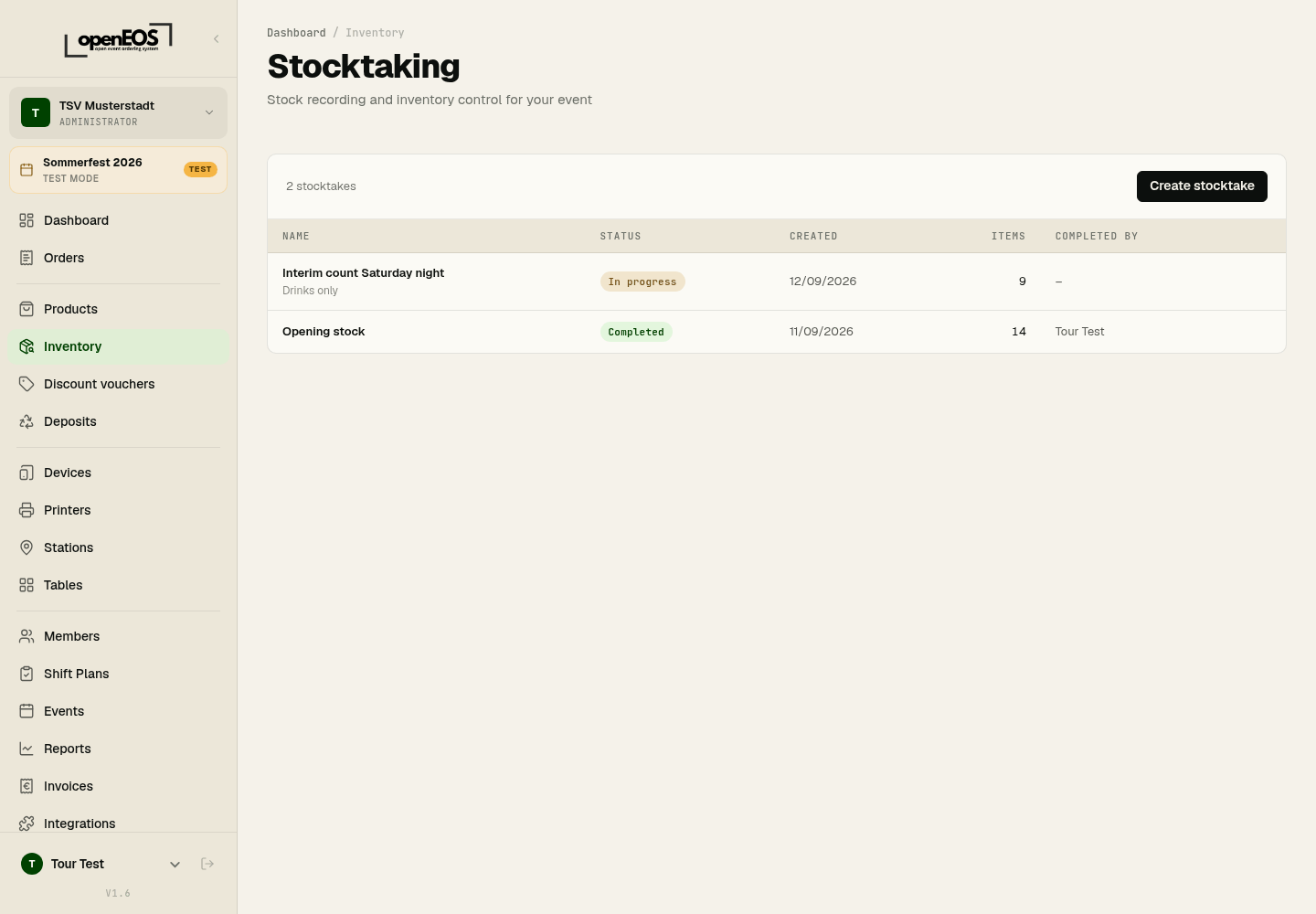Navigate to the Products menu item
The image size is (1316, 914).
click(118, 309)
